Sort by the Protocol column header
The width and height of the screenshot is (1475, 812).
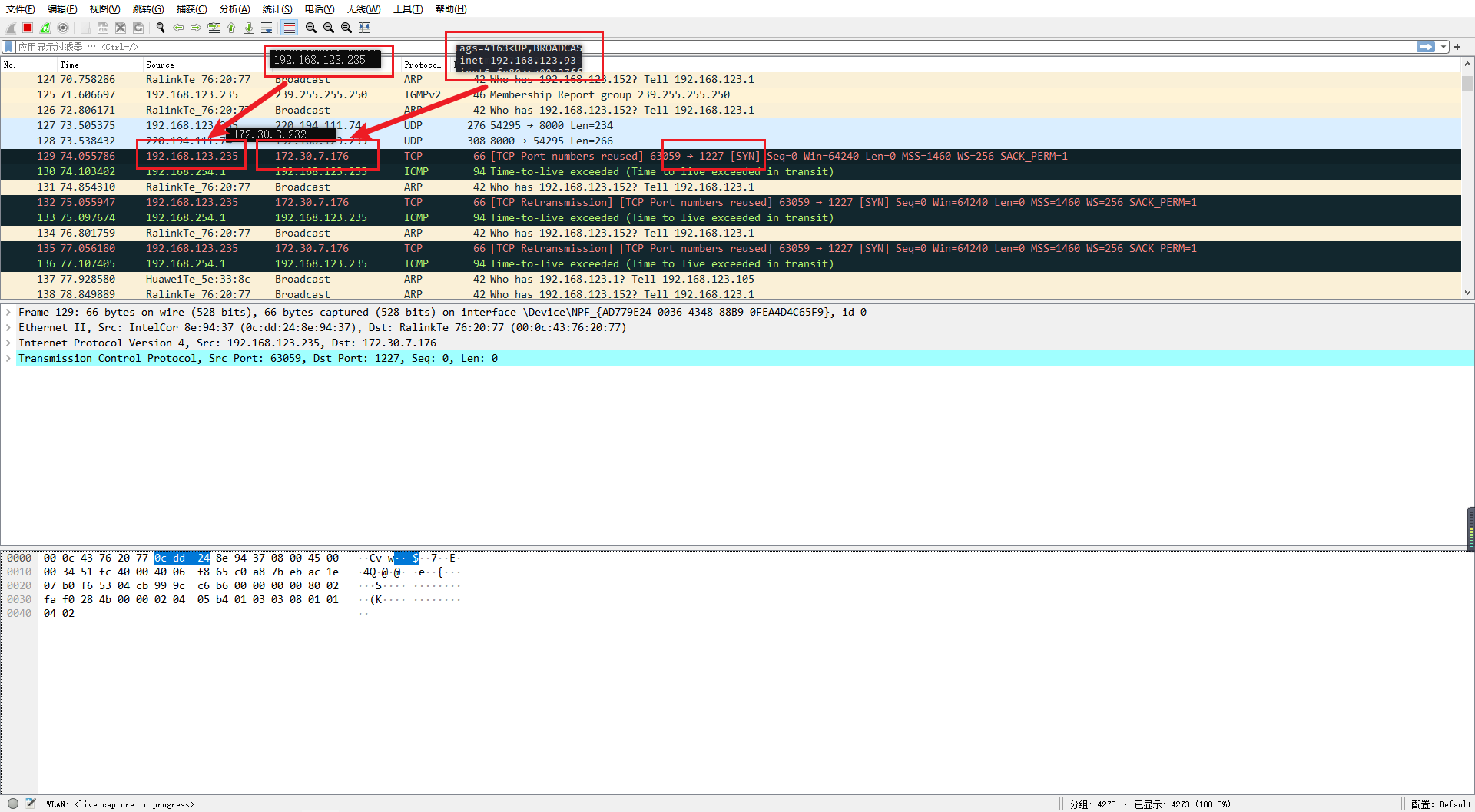pos(423,65)
